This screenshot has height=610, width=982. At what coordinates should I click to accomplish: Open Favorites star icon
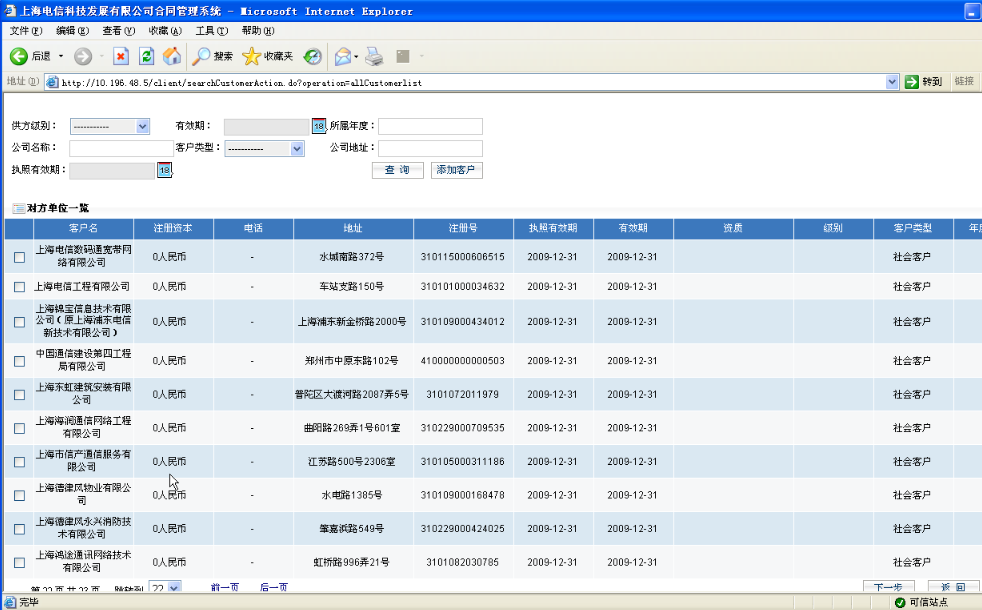coord(251,56)
